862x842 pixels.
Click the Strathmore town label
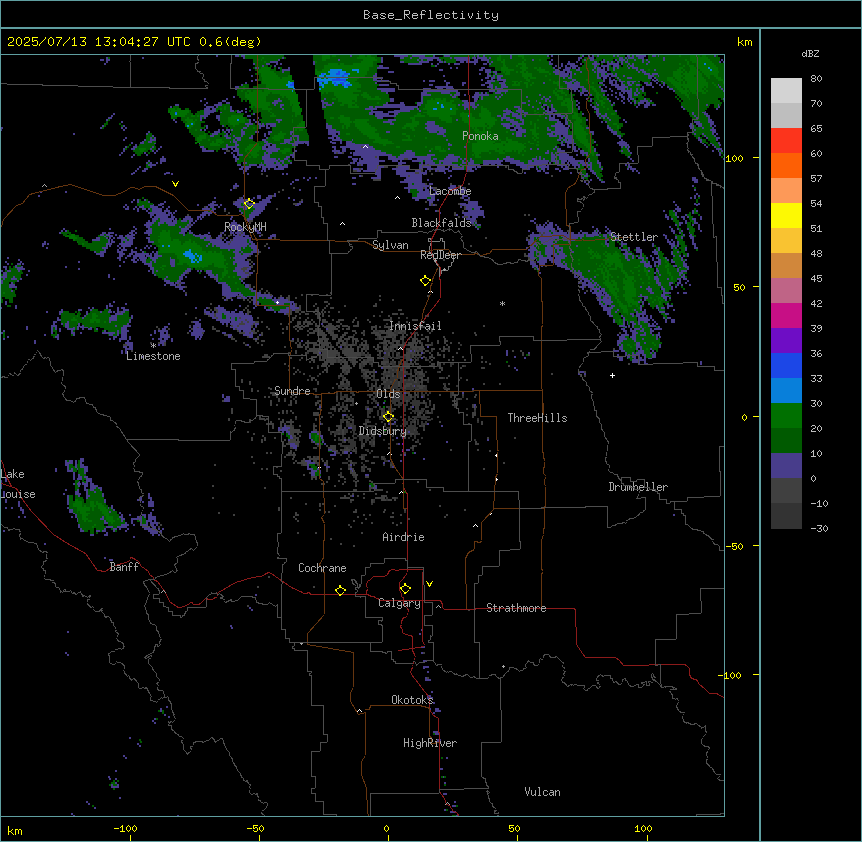pos(516,608)
